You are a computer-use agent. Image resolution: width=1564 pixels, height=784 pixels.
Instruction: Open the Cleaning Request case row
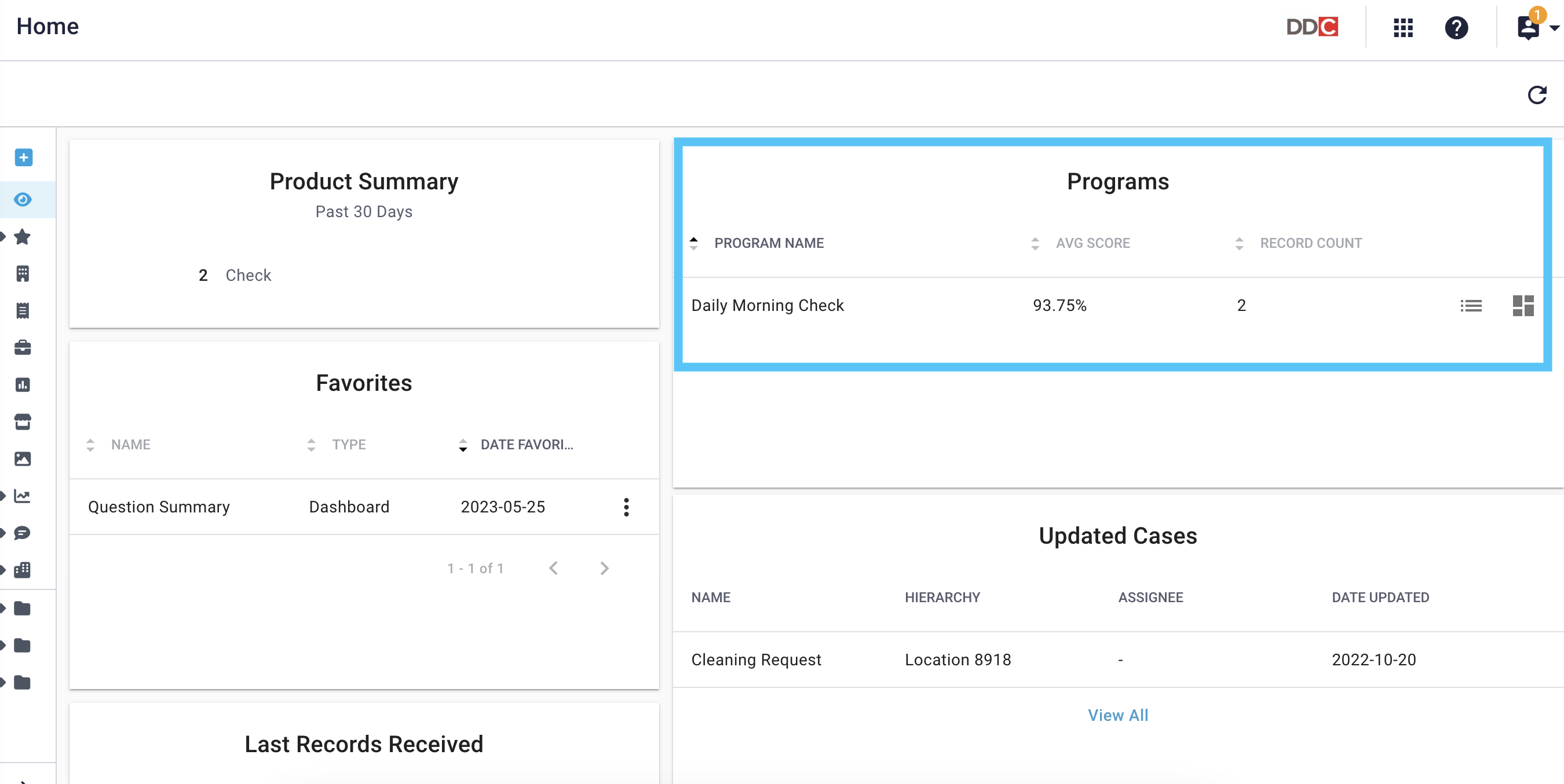pyautogui.click(x=1118, y=660)
